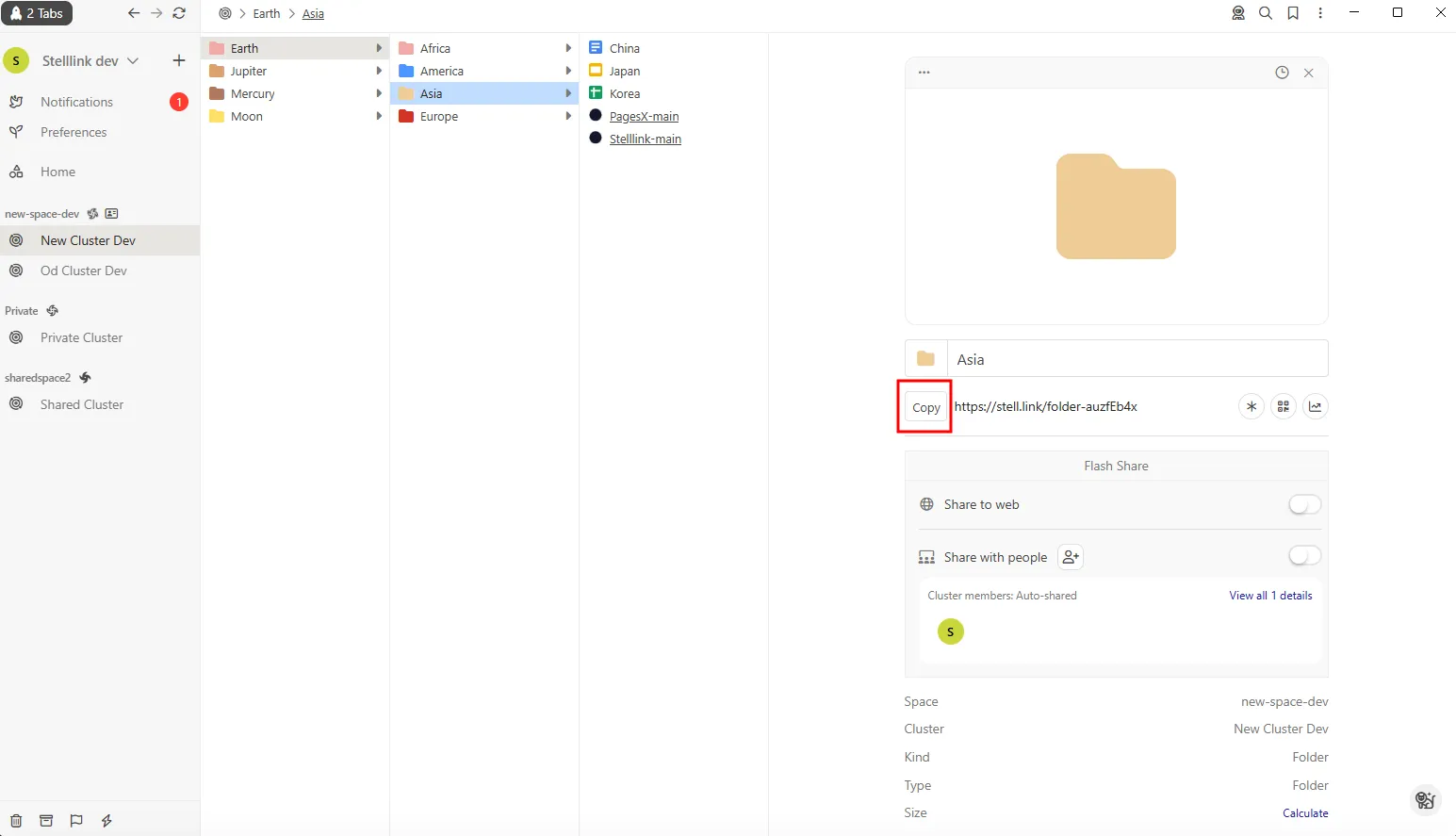Click the Asia folder name field
This screenshot has height=836, width=1456.
[1136, 359]
